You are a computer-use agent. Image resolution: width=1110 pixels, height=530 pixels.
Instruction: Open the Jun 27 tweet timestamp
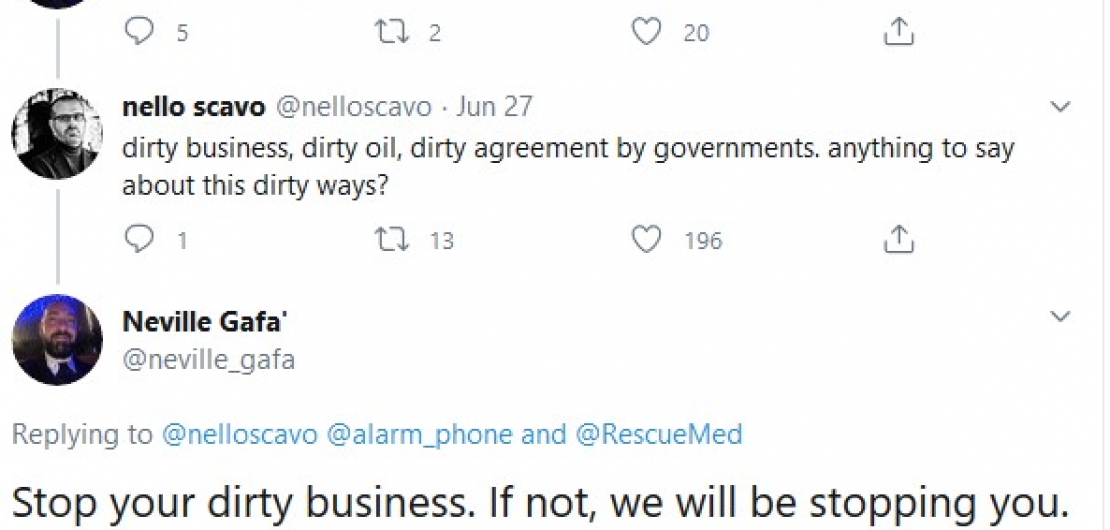pyautogui.click(x=494, y=108)
